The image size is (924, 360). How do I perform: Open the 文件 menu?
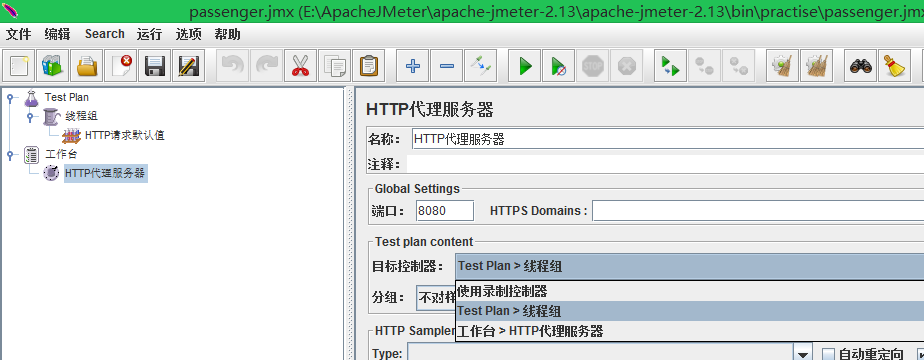18,34
